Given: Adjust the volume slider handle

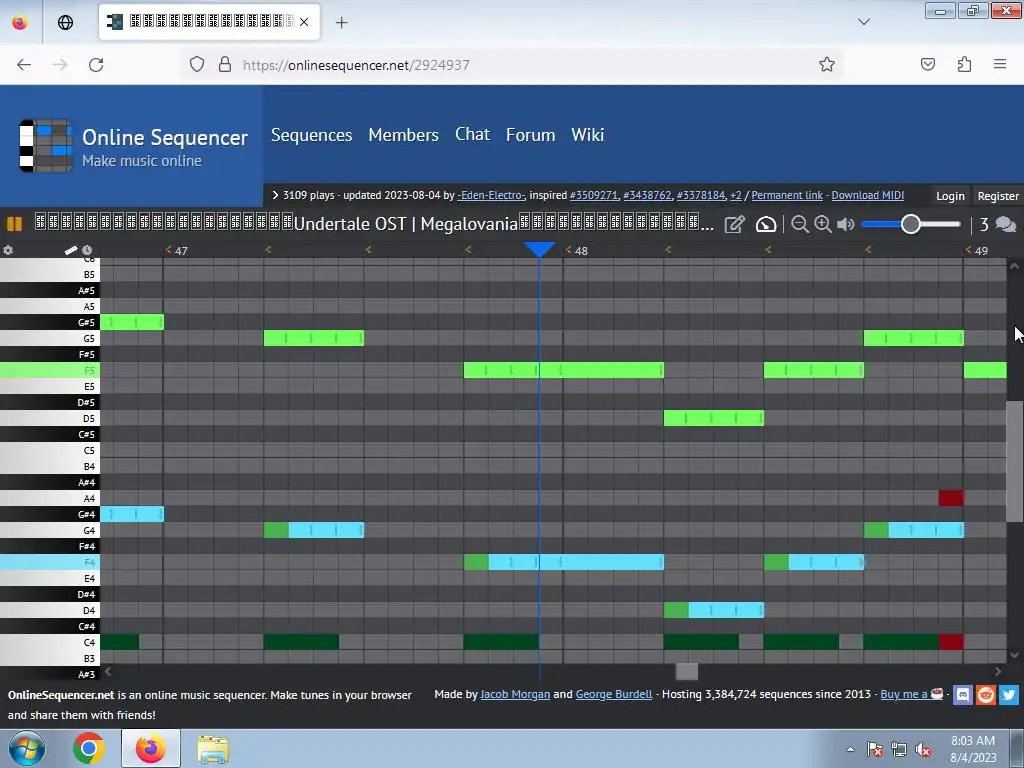Looking at the screenshot, I should point(910,224).
